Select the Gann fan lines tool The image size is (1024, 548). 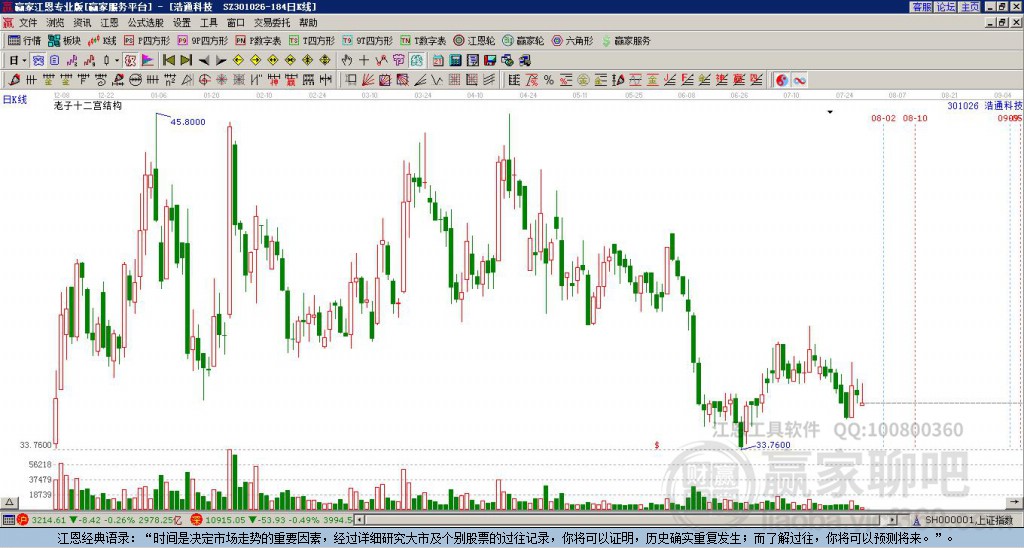pyautogui.click(x=368, y=80)
